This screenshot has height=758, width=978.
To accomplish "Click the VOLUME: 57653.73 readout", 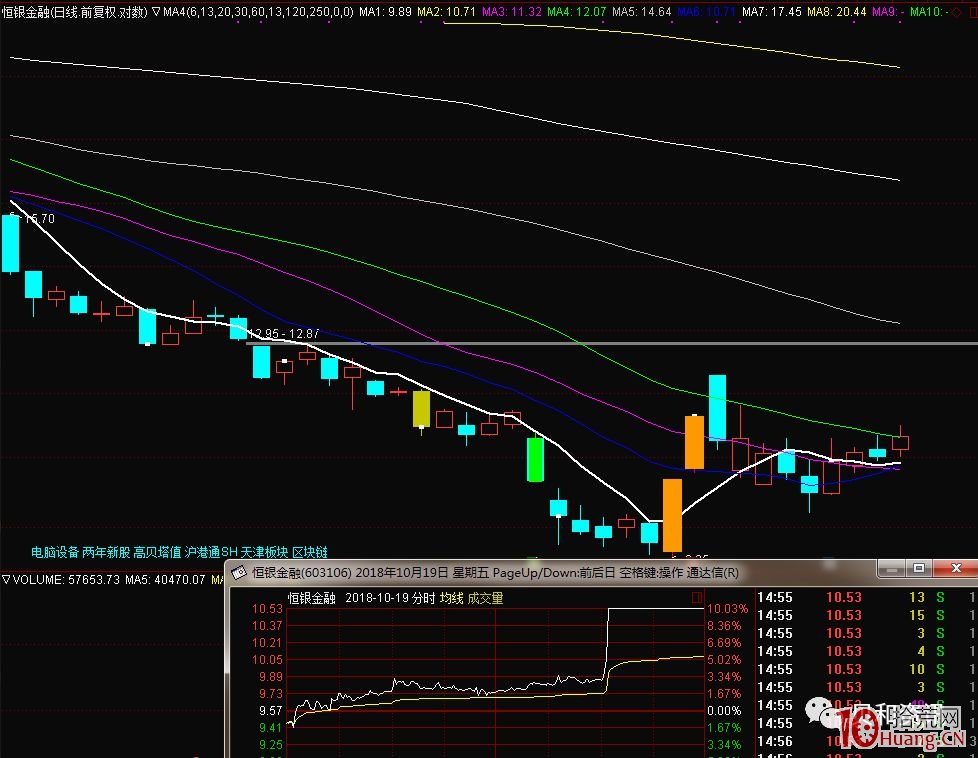I will click(65, 580).
